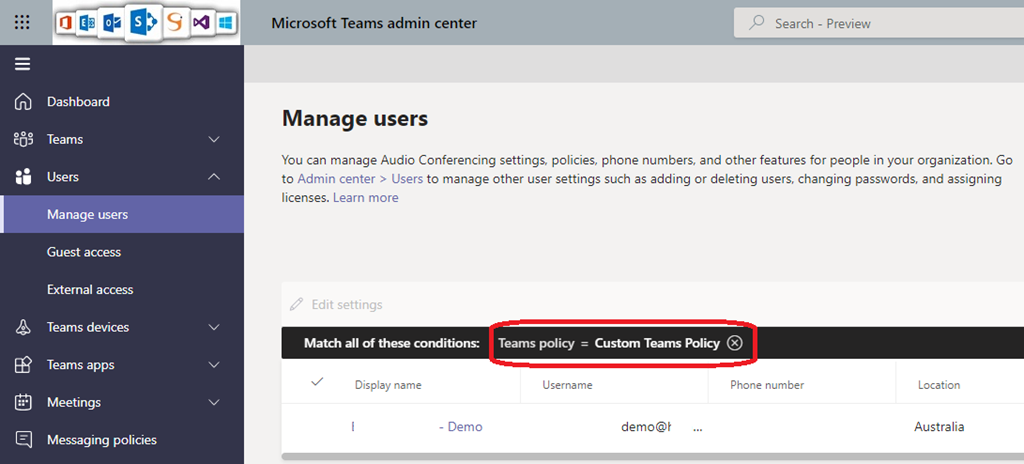Viewport: 1024px width, 464px height.
Task: Click the Edit settings button
Action: (336, 305)
